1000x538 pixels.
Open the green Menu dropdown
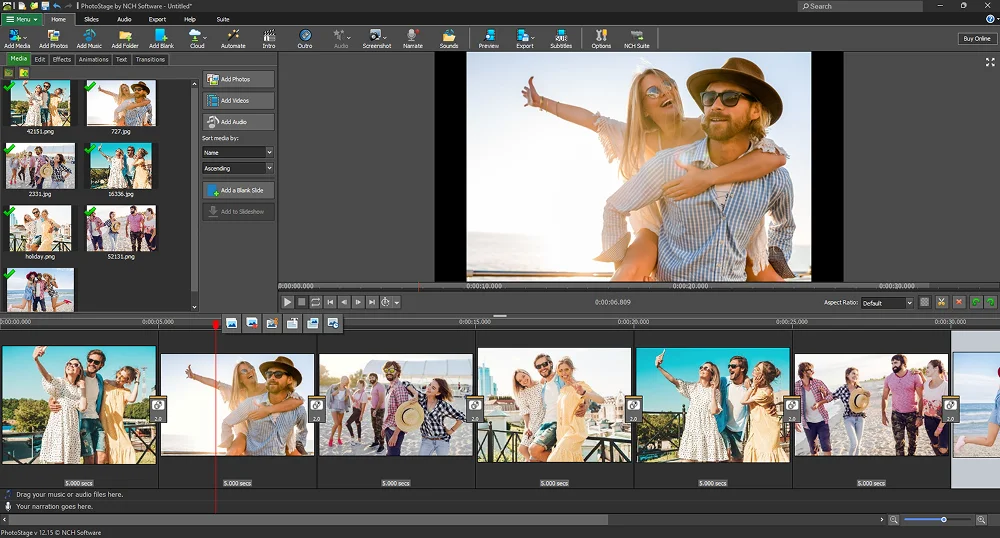tap(22, 19)
